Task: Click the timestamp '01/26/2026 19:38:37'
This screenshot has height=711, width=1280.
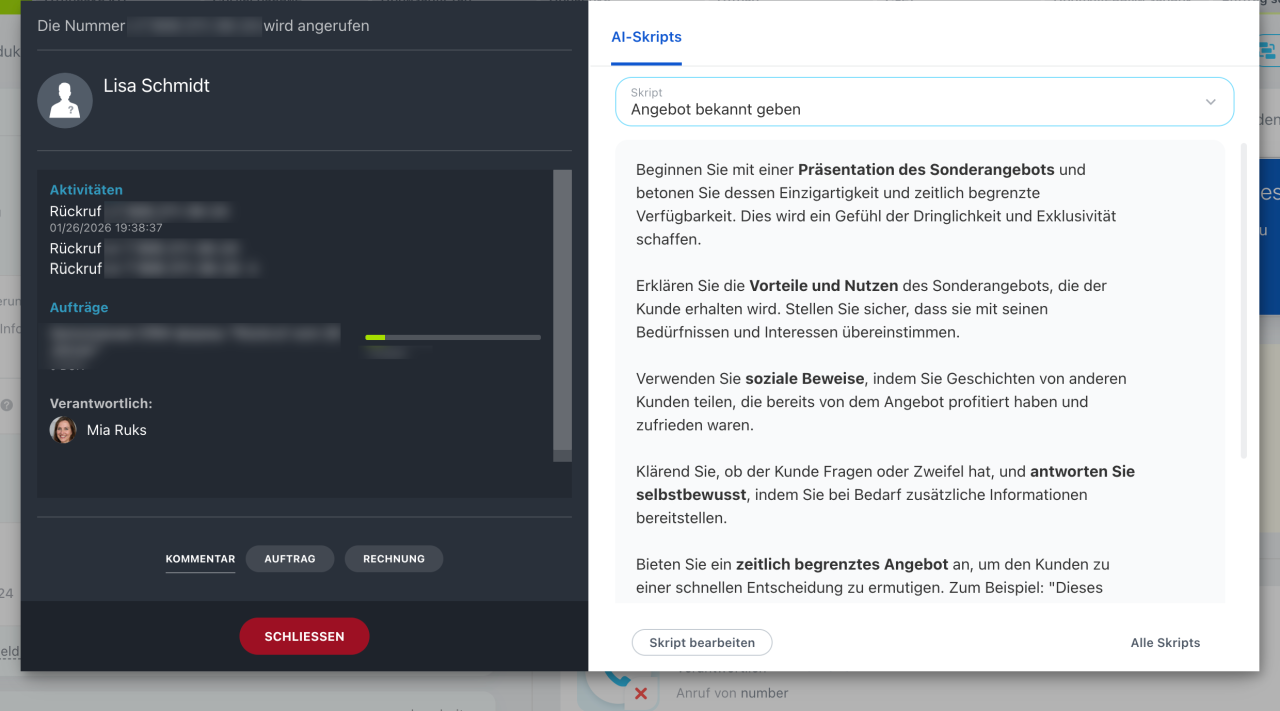Action: tap(106, 228)
